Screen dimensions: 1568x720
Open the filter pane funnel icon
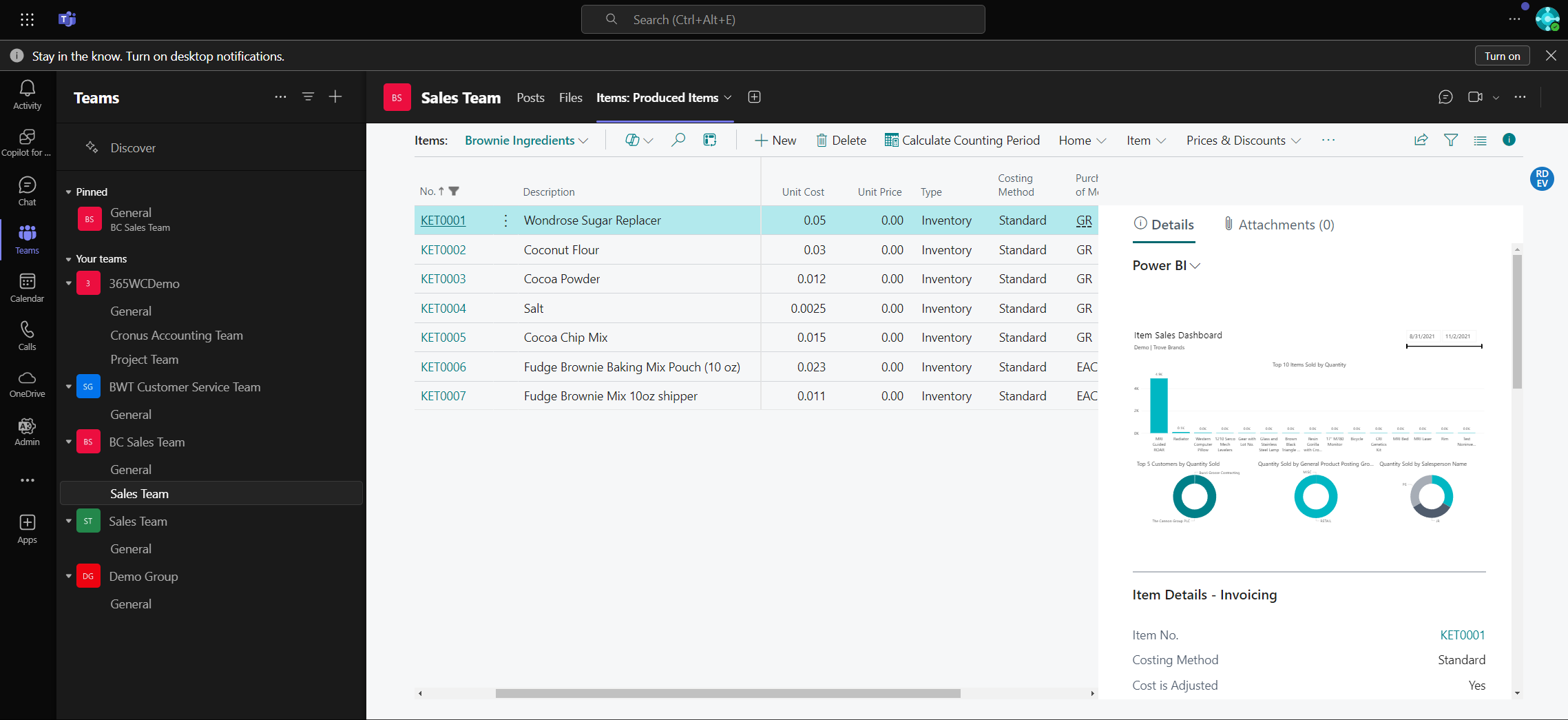coord(1450,140)
